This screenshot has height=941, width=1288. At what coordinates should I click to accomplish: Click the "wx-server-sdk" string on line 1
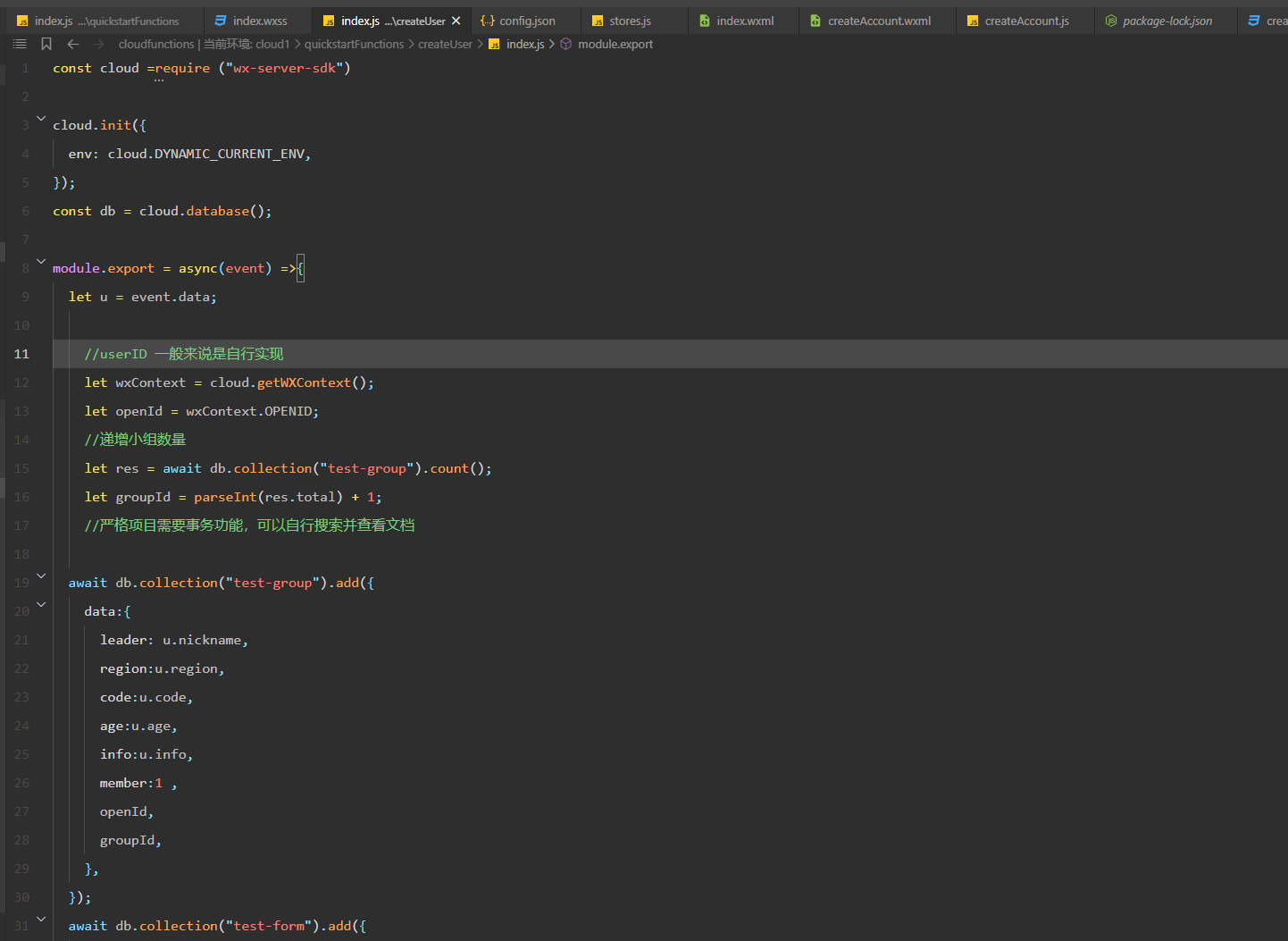coord(284,68)
